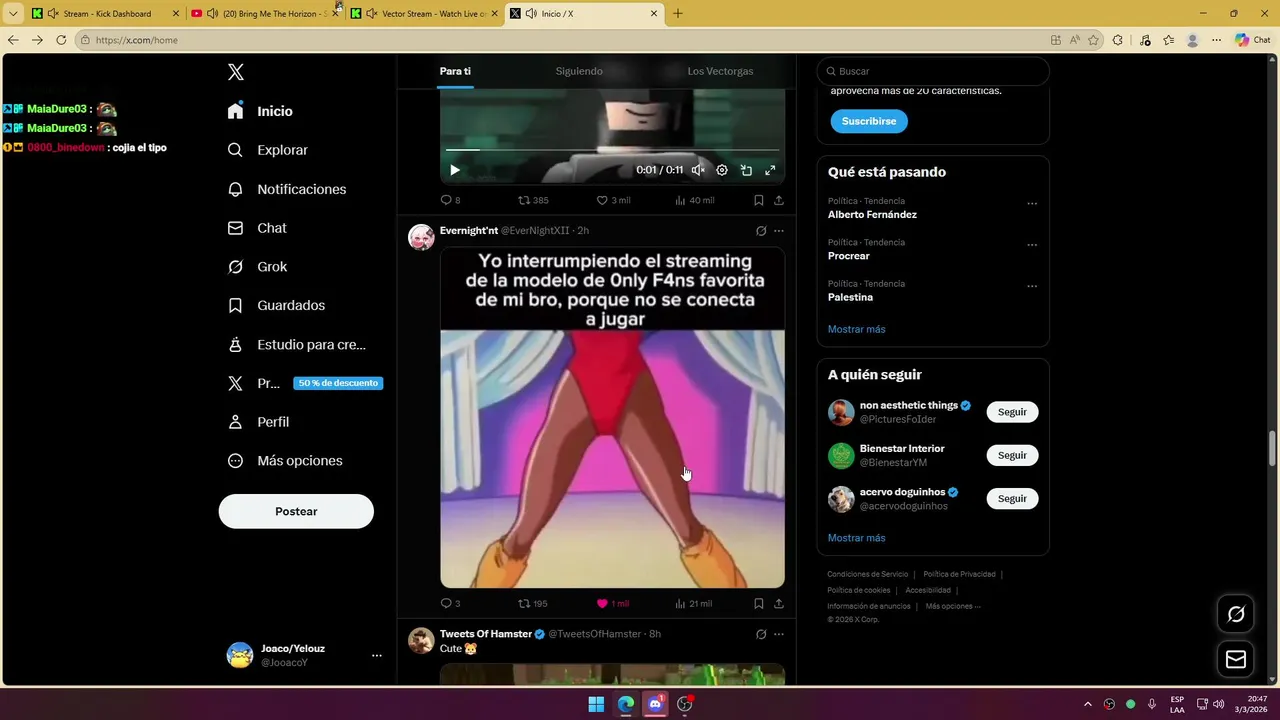Click Windows Start button
The height and width of the screenshot is (720, 1280).
click(596, 704)
